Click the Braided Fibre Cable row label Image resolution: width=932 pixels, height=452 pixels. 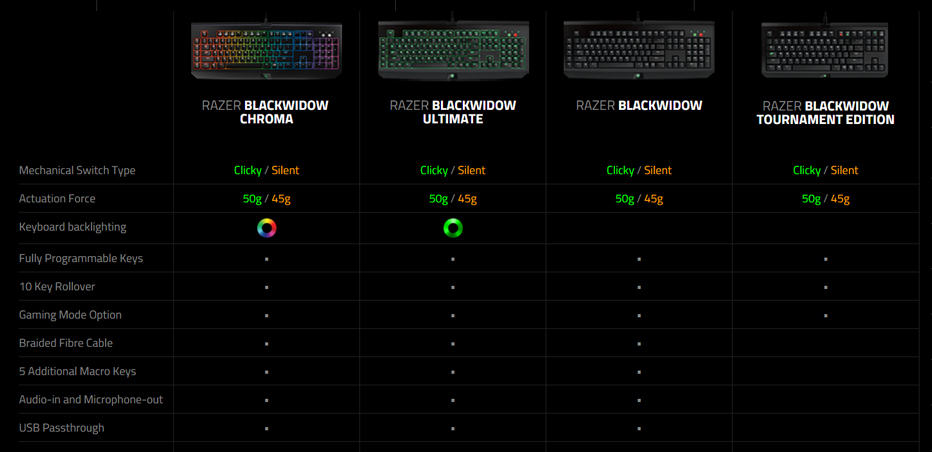66,343
